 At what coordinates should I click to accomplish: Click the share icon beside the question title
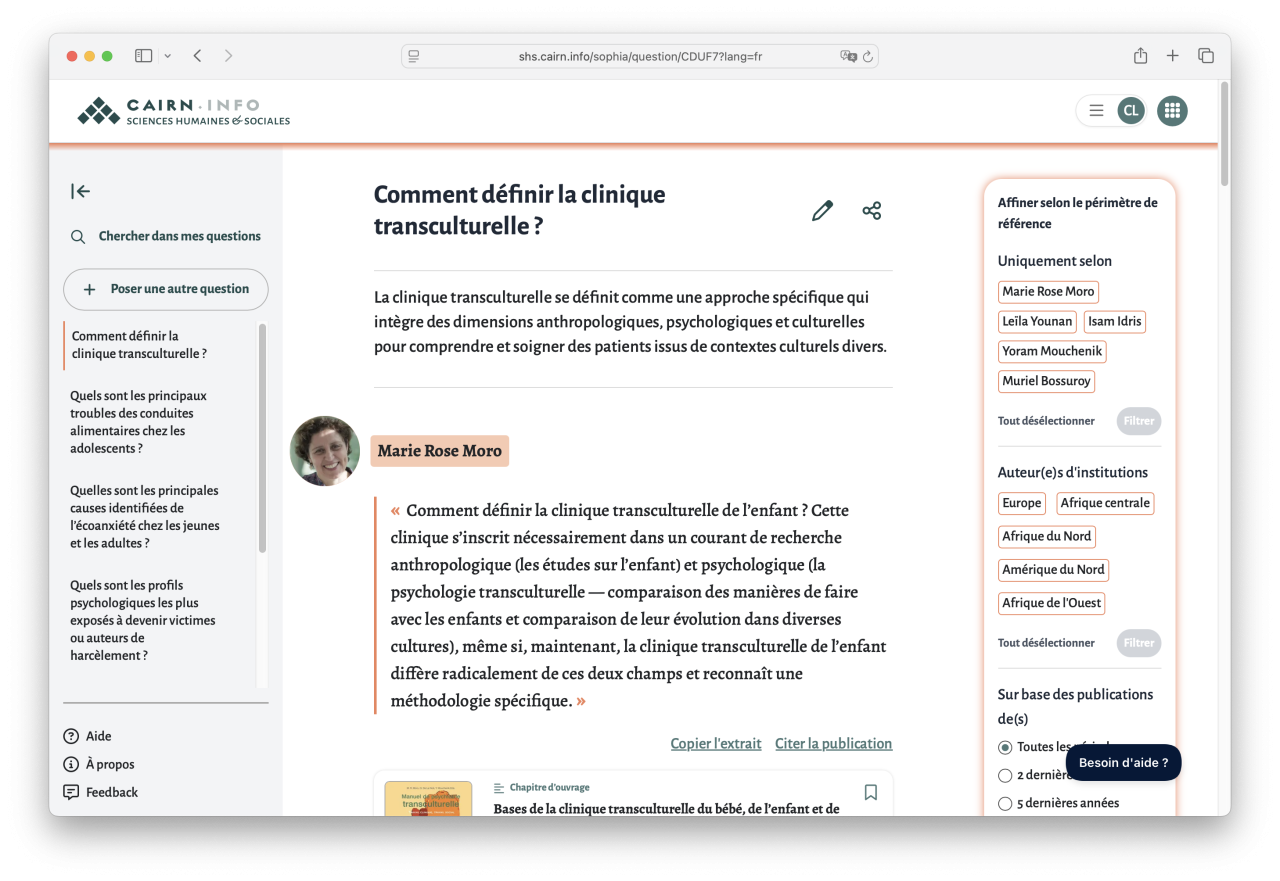tap(871, 210)
